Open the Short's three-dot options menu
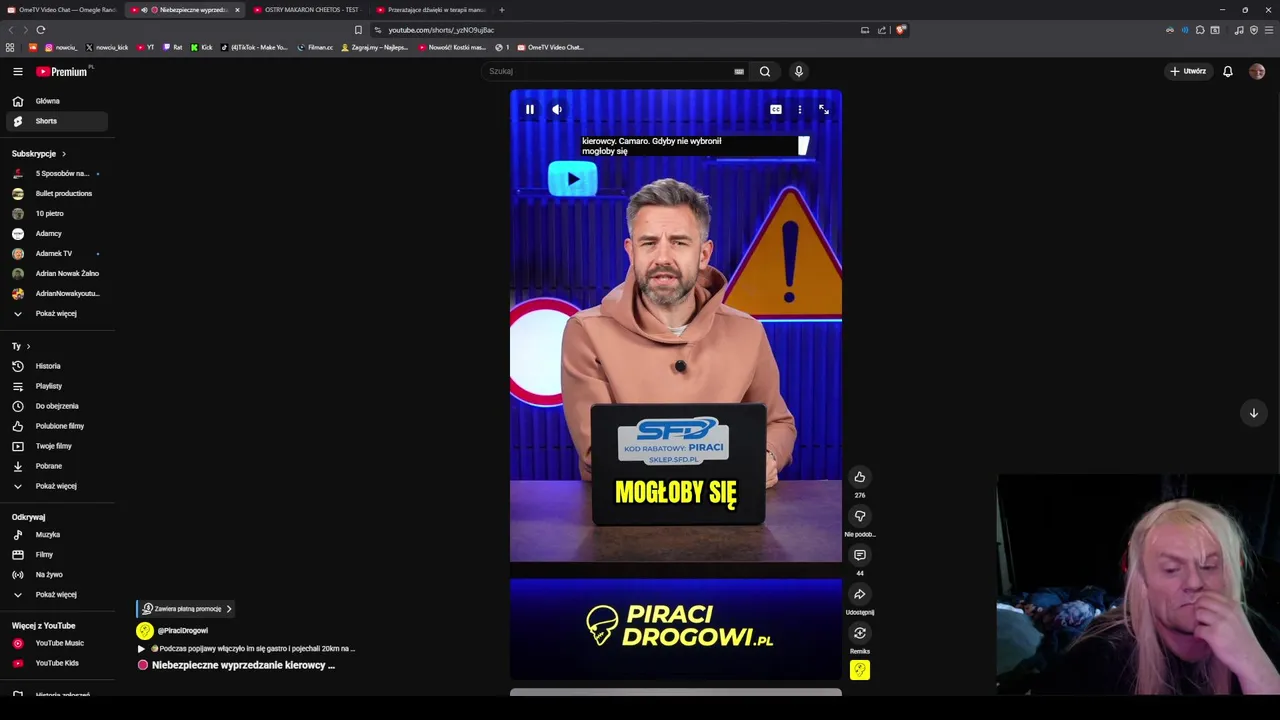This screenshot has width=1280, height=720. pos(799,109)
